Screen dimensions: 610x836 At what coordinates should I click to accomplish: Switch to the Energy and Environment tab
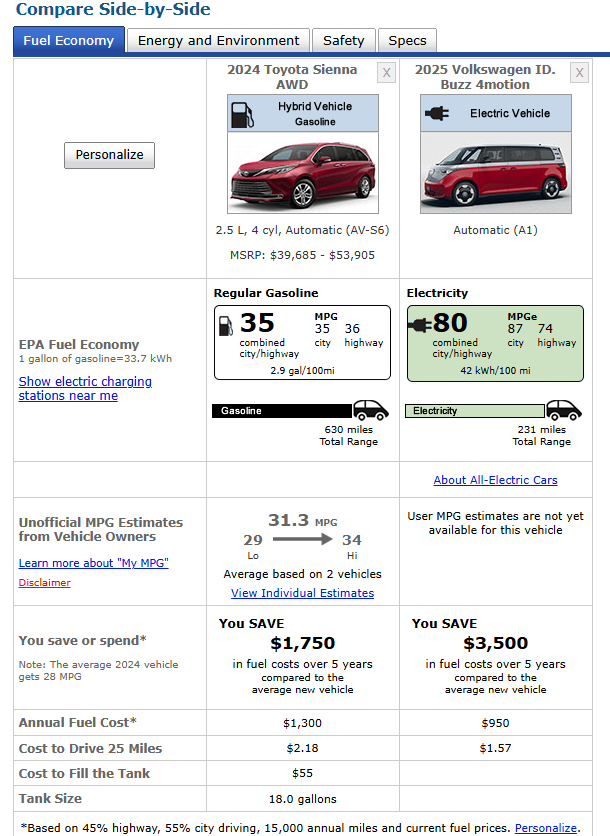[x=218, y=41]
